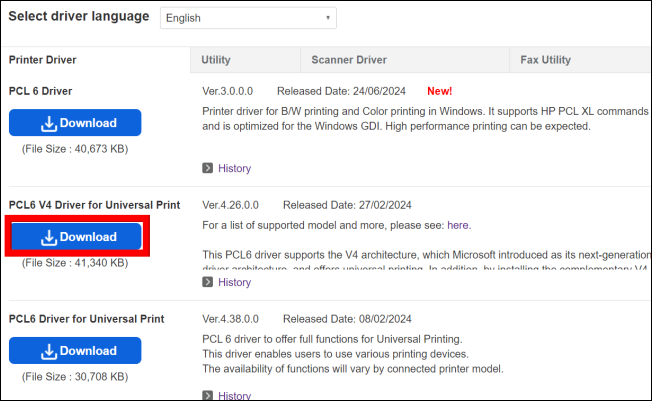The height and width of the screenshot is (401, 652).
Task: Switch to the Printer Driver tab
Action: 95,60
